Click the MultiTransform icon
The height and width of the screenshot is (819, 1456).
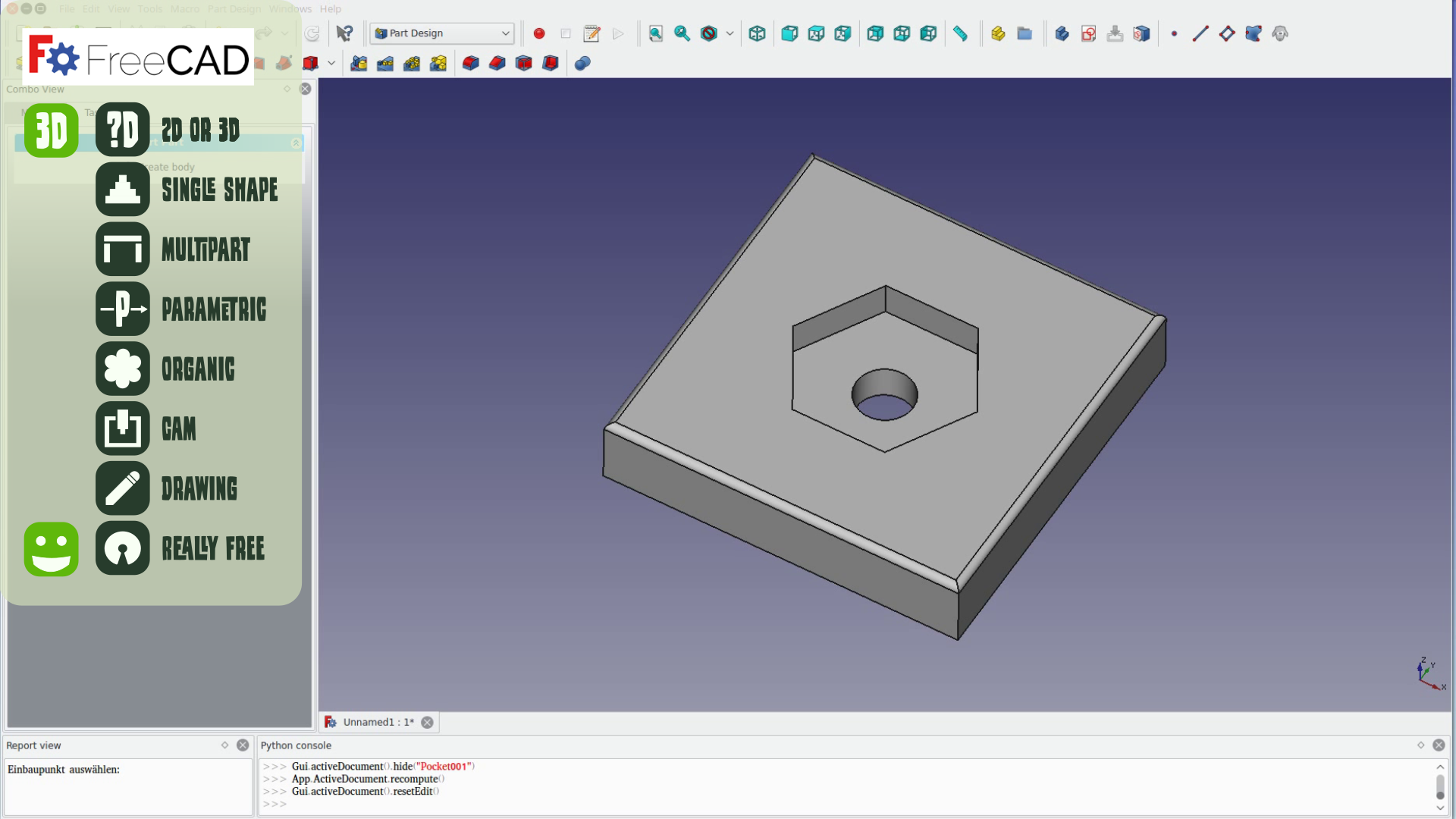click(x=438, y=63)
